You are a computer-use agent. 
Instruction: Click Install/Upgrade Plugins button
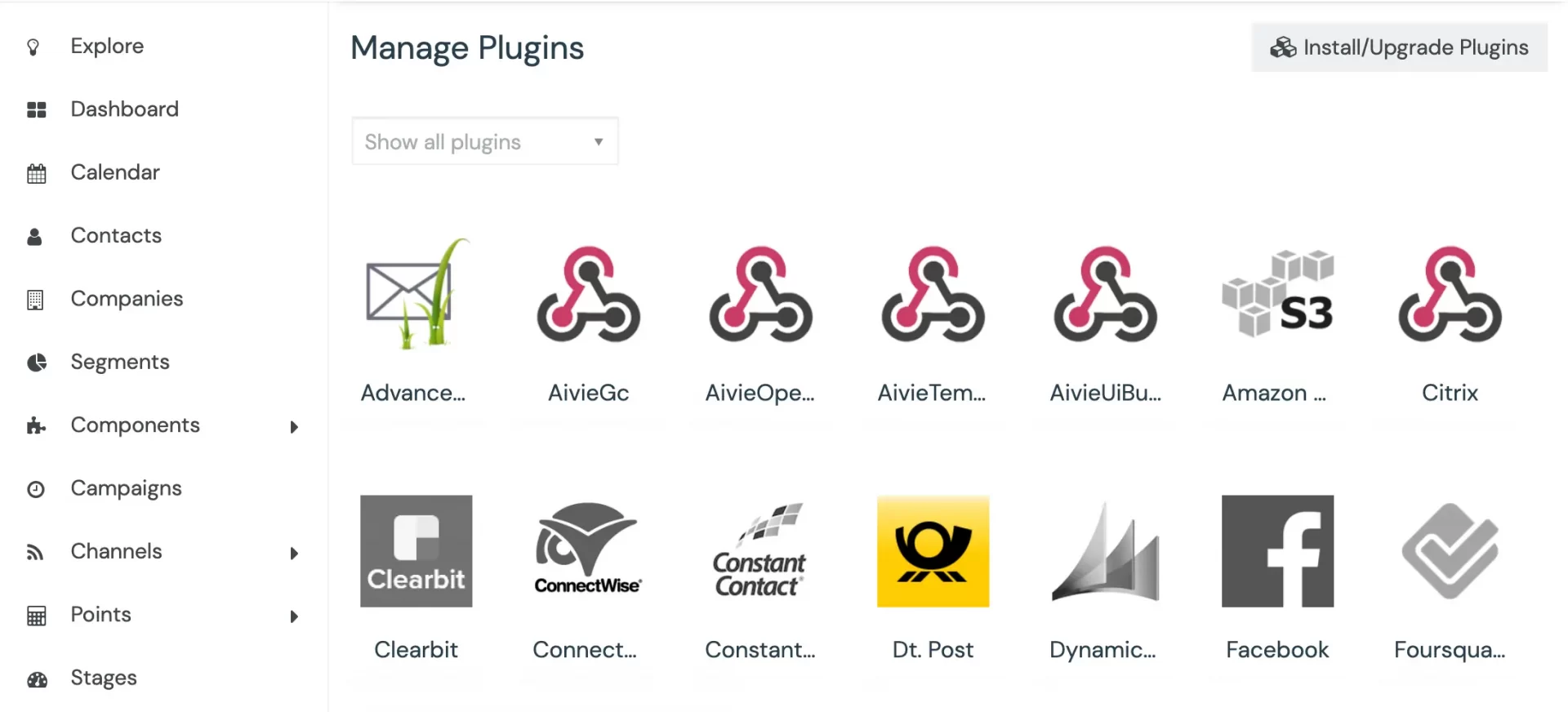1399,47
